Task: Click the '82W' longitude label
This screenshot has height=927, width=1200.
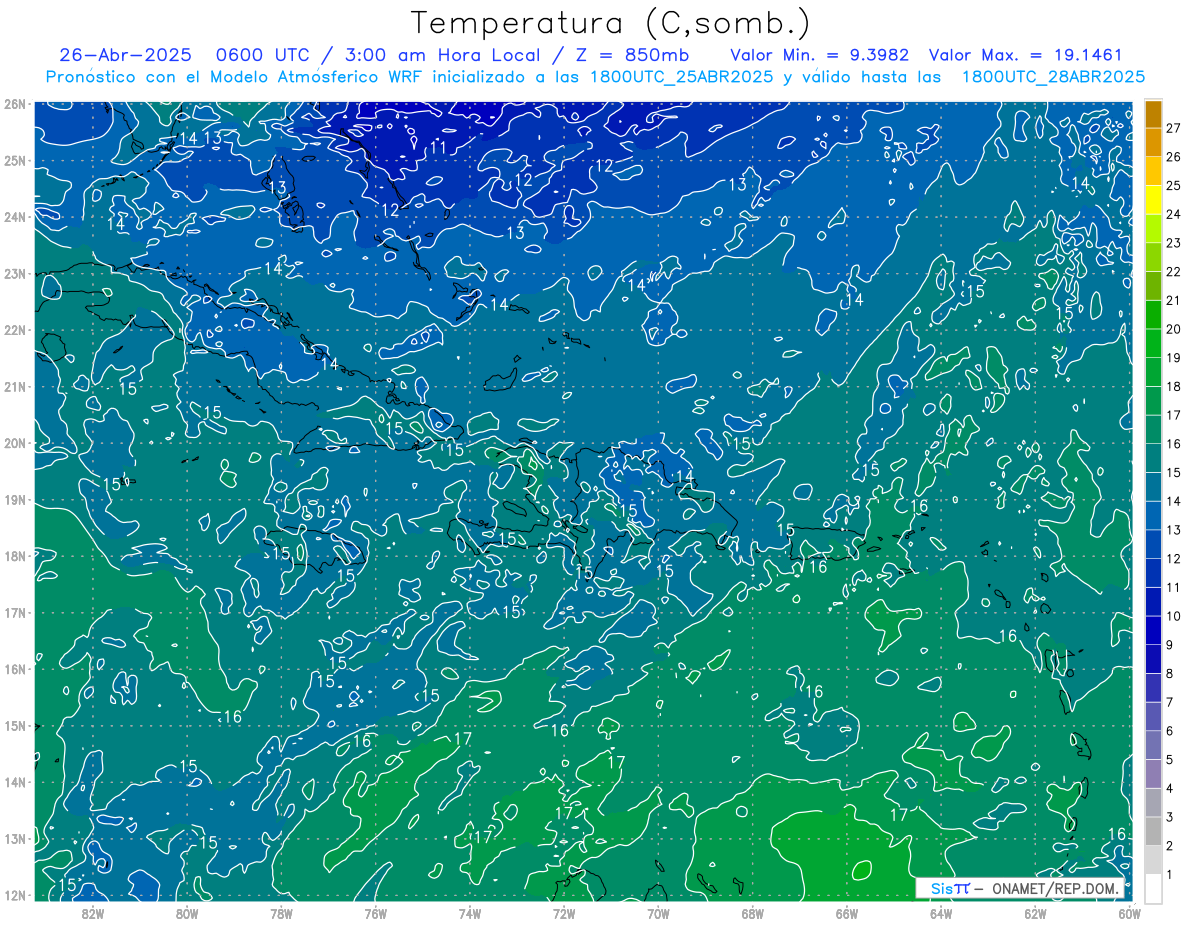Action: click(93, 913)
